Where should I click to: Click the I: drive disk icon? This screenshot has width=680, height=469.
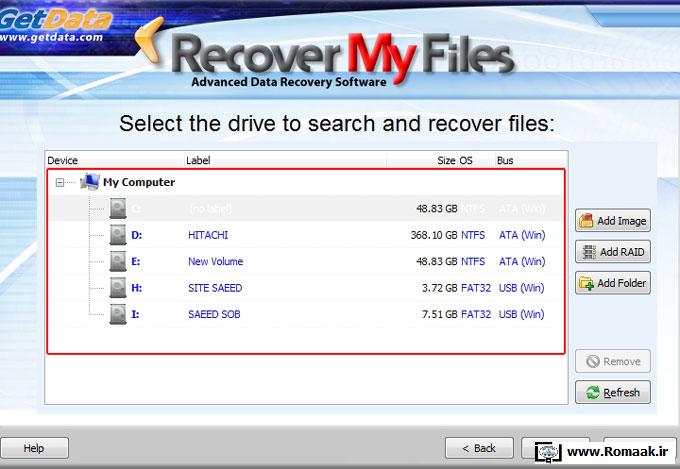[x=118, y=314]
